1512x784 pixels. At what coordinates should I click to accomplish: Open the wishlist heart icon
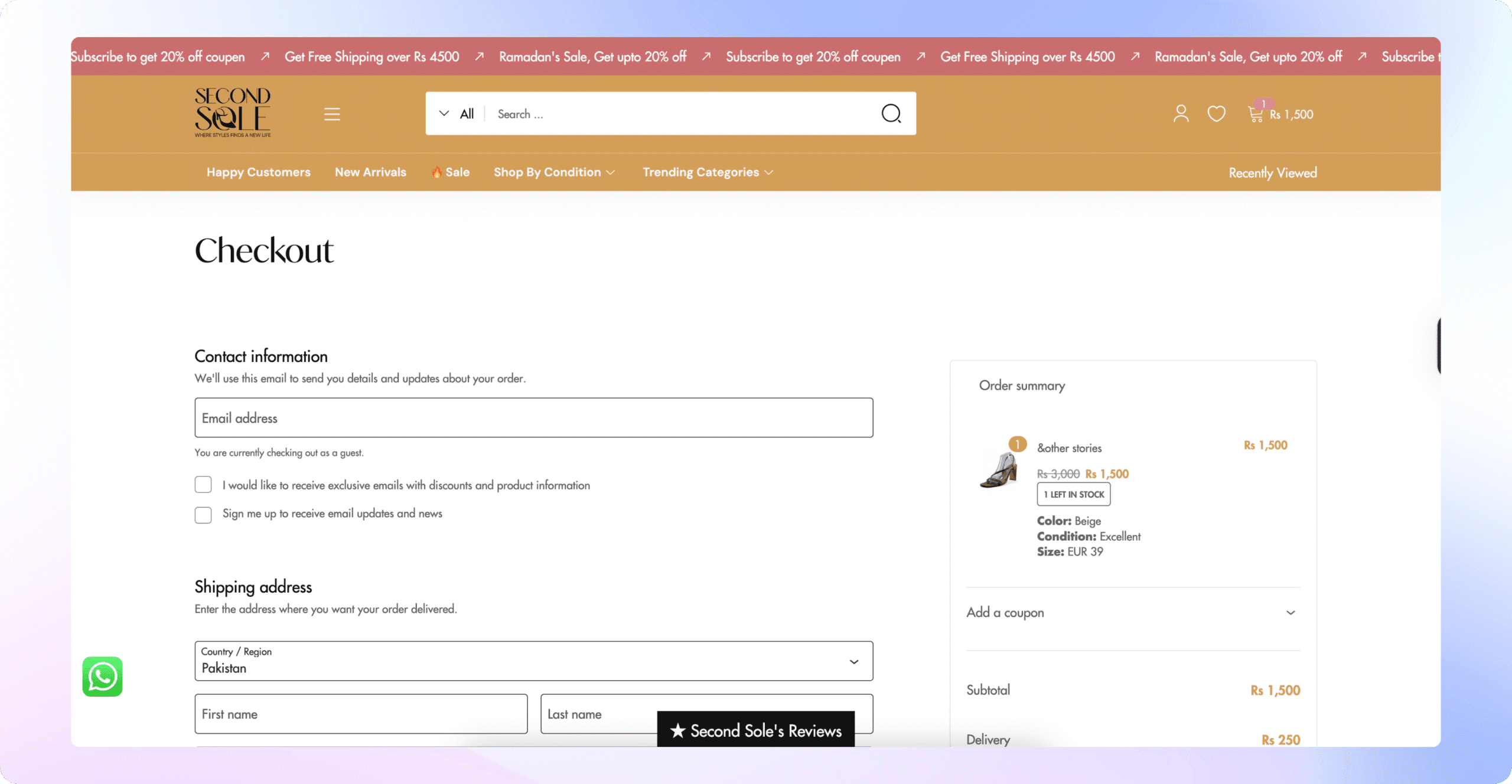tap(1216, 113)
